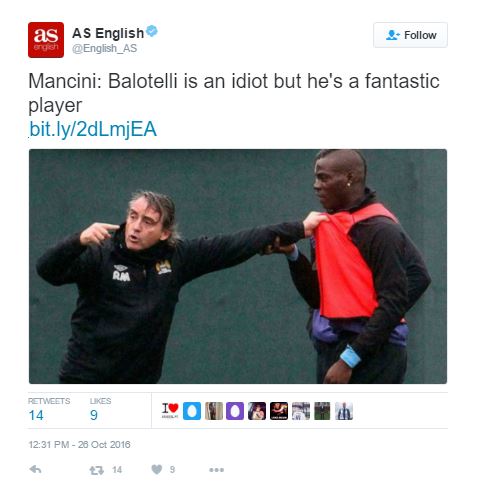Open the blue egg avatar profile

(192, 411)
